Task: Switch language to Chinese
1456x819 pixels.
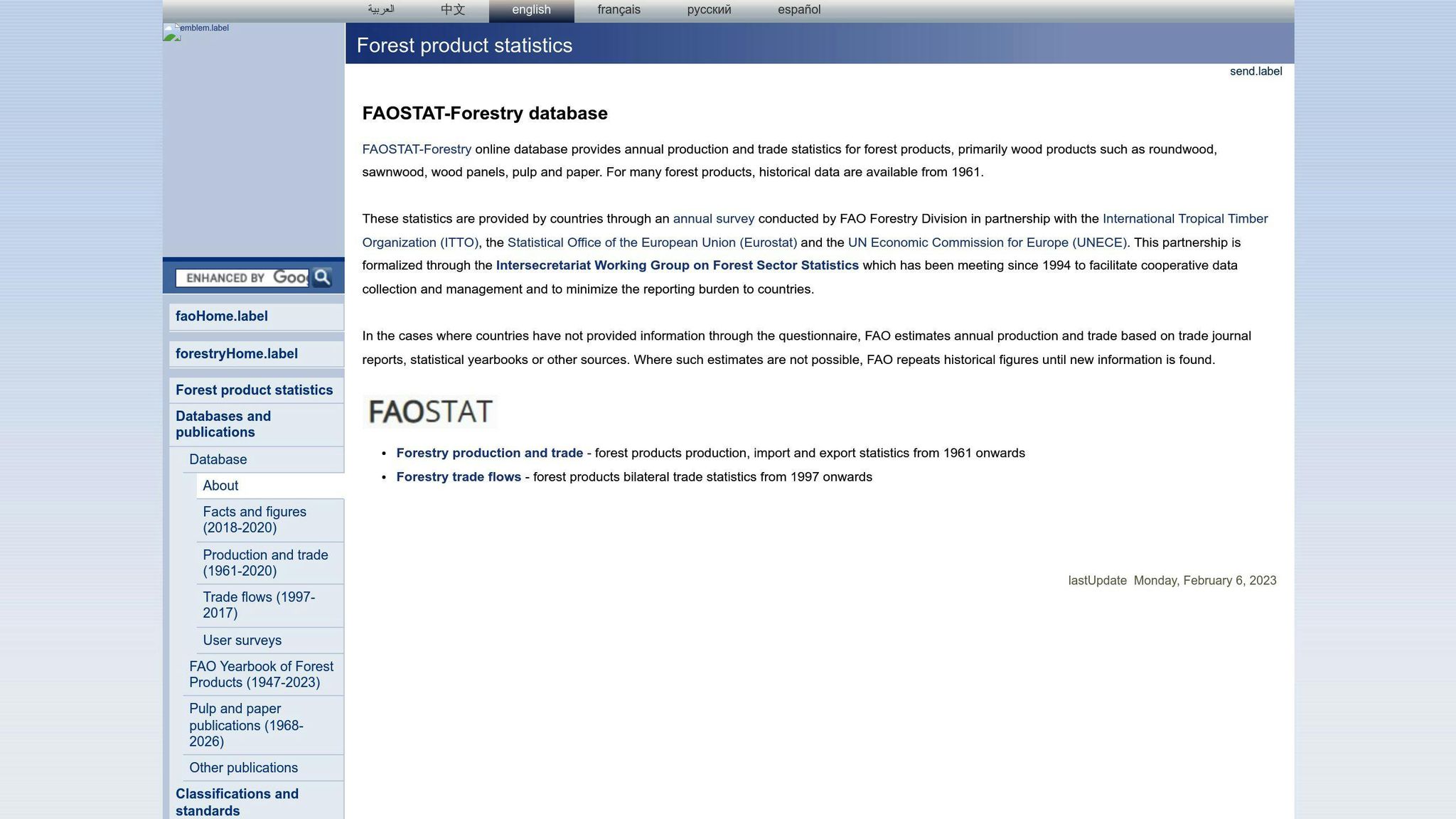Action: [453, 10]
